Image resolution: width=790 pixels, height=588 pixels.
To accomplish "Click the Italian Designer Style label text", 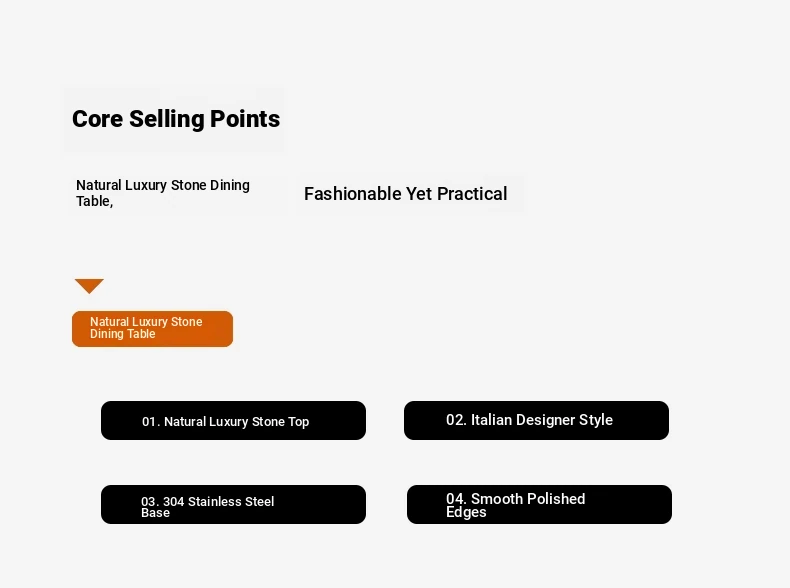I will pyautogui.click(x=541, y=420).
